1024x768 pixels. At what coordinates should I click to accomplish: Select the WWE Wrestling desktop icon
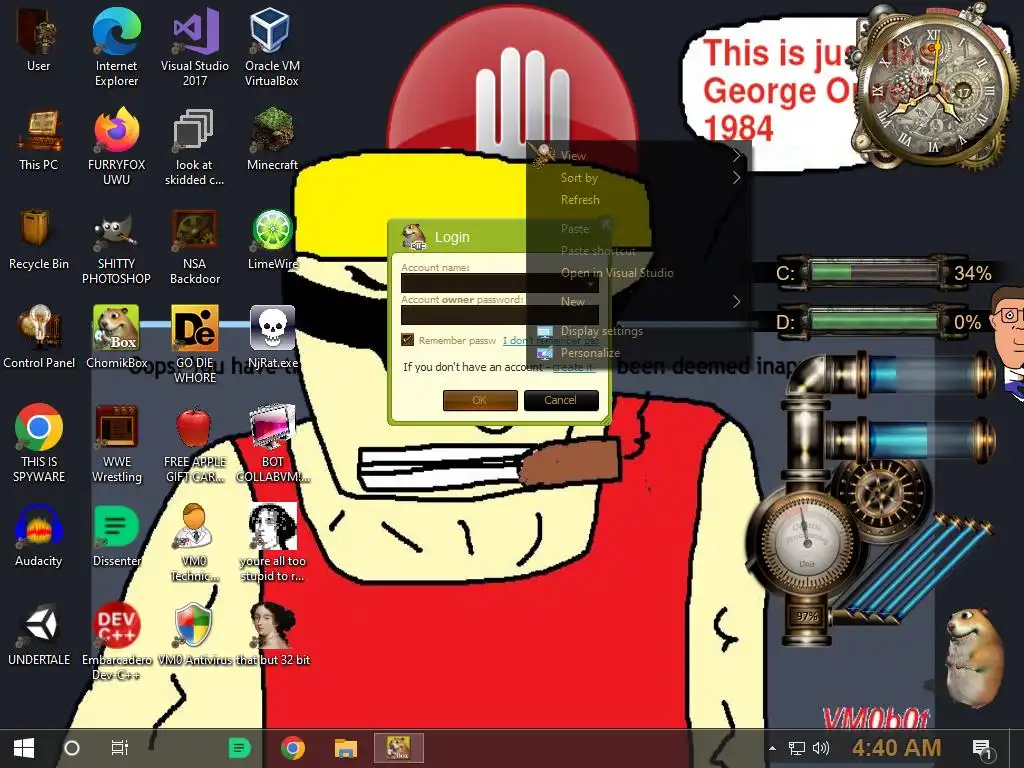point(116,443)
